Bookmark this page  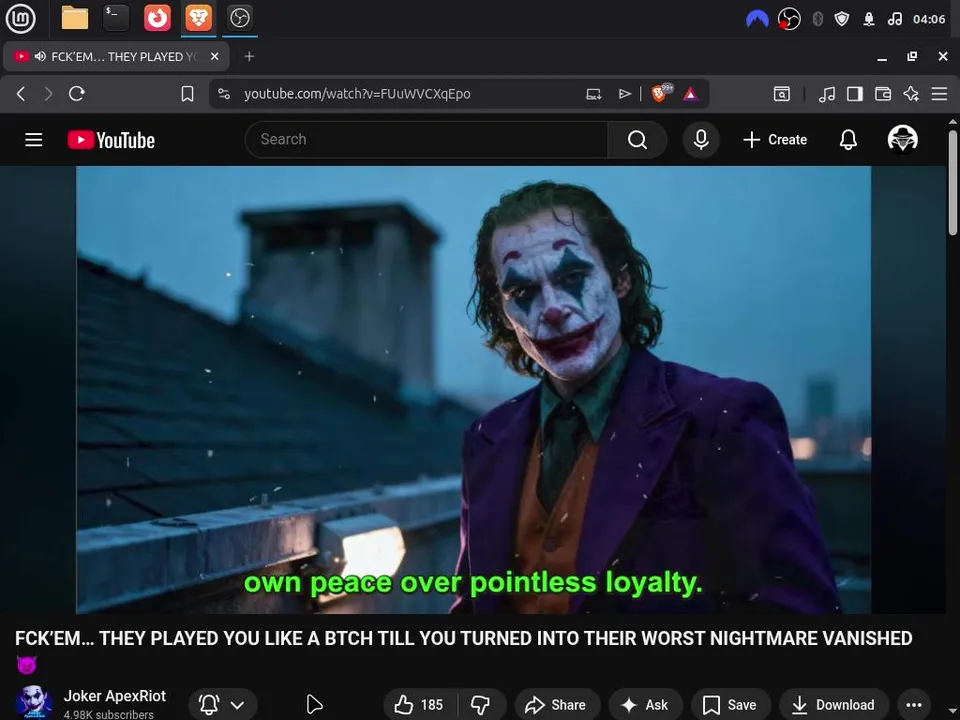point(187,94)
